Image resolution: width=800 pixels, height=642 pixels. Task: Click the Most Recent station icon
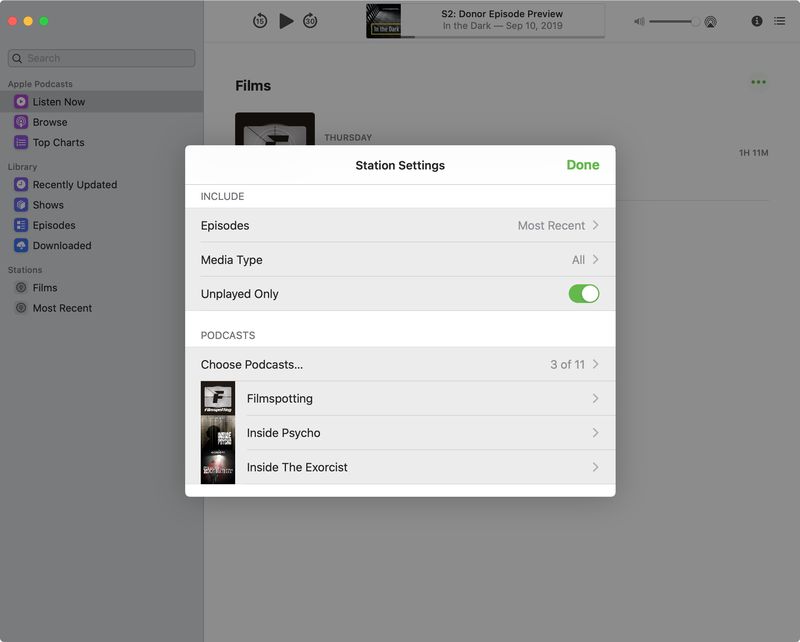point(21,308)
